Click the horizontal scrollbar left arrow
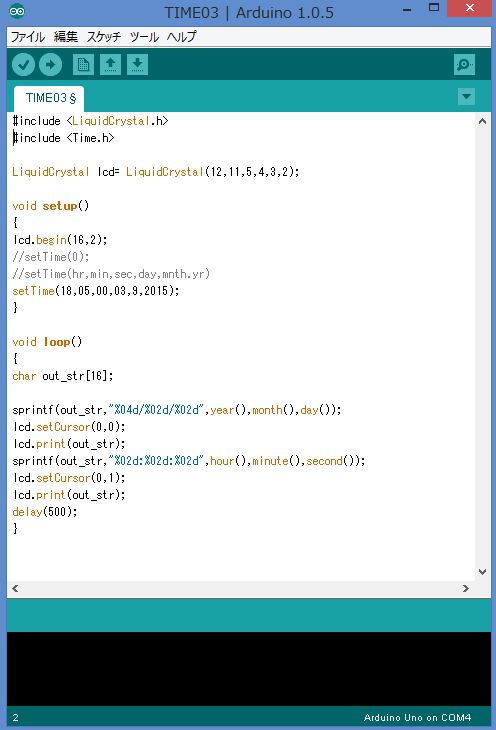The image size is (496, 730). pos(15,588)
